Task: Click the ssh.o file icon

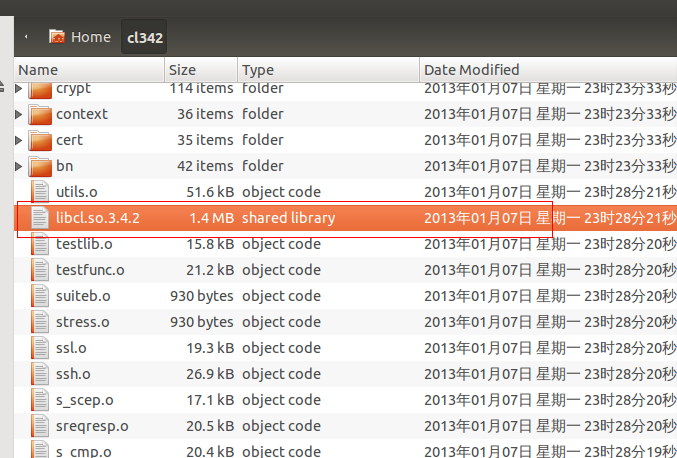Action: tap(40, 374)
